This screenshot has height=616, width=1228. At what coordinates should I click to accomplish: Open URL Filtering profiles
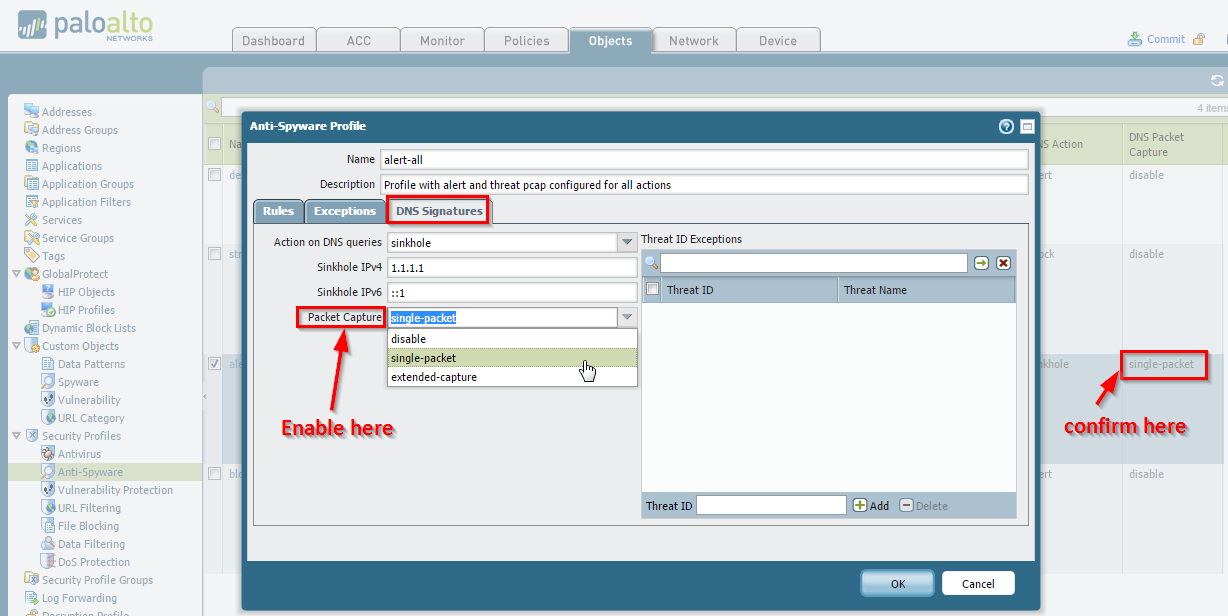point(89,508)
